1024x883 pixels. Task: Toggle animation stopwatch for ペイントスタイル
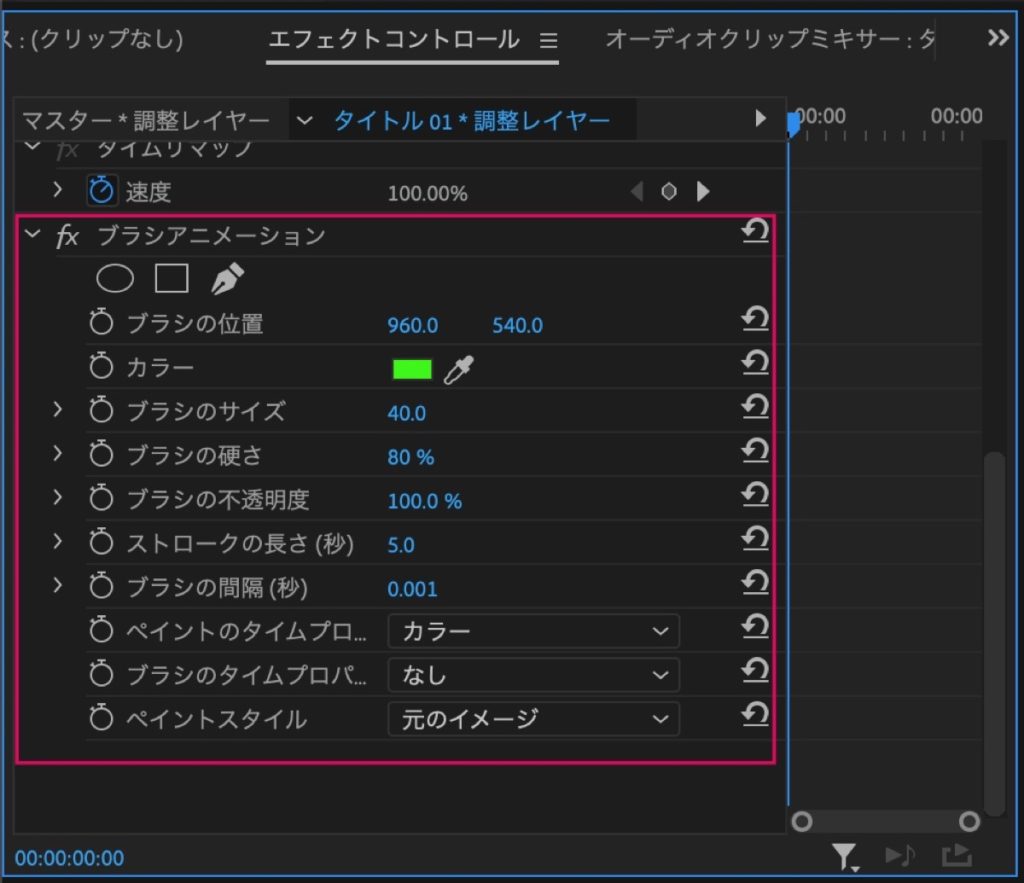[x=101, y=718]
